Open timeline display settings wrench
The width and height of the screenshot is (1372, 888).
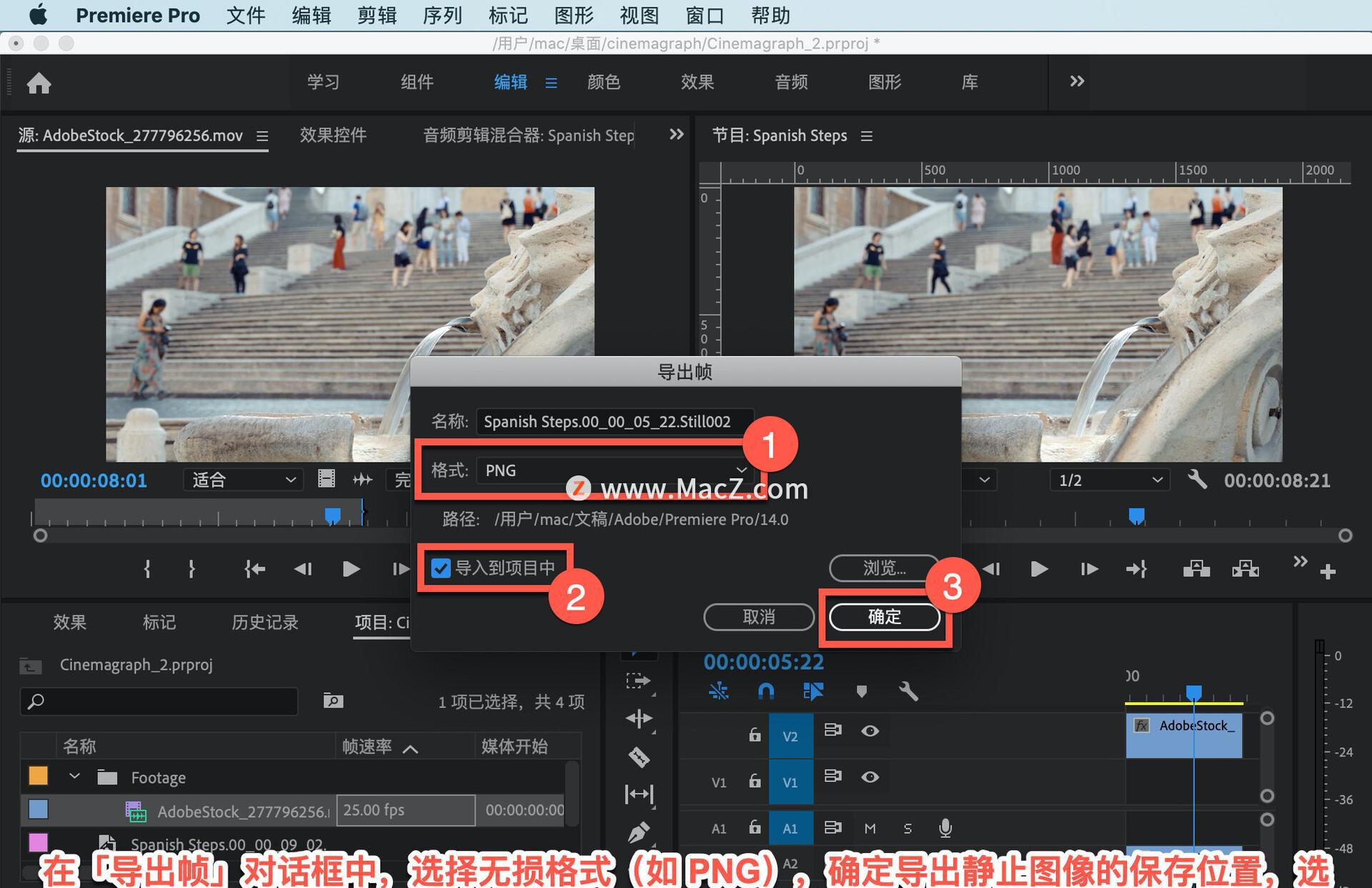coord(908,691)
